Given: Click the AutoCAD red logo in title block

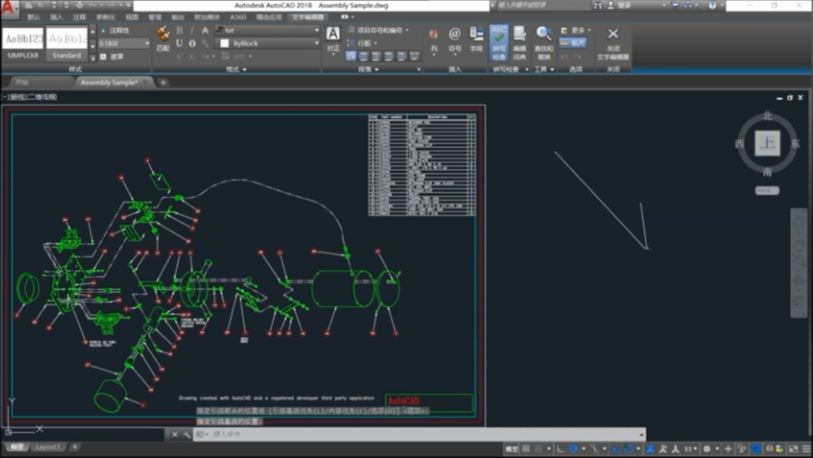Looking at the screenshot, I should [x=403, y=401].
